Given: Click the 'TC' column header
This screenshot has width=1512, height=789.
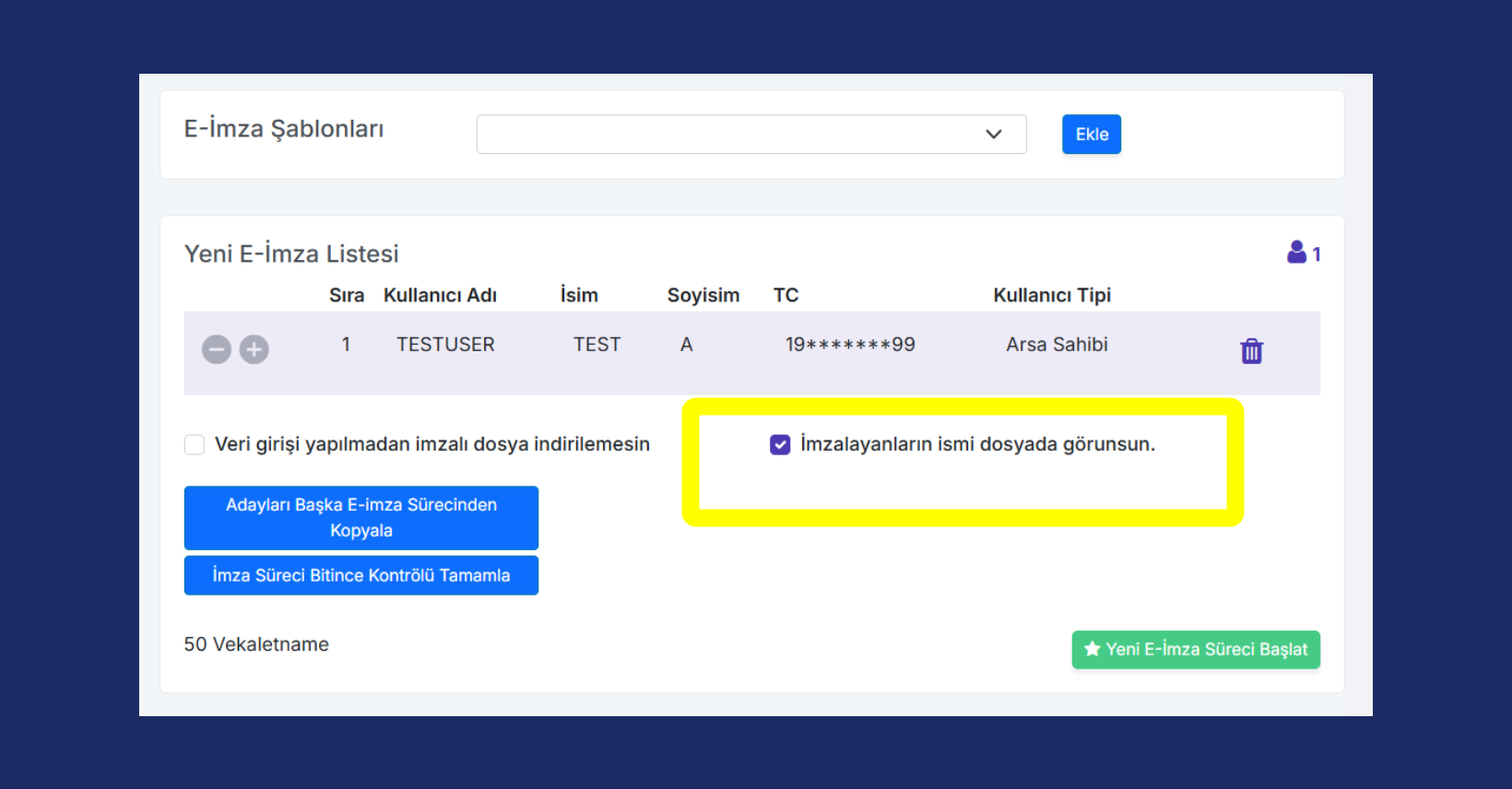Looking at the screenshot, I should pyautogui.click(x=786, y=295).
